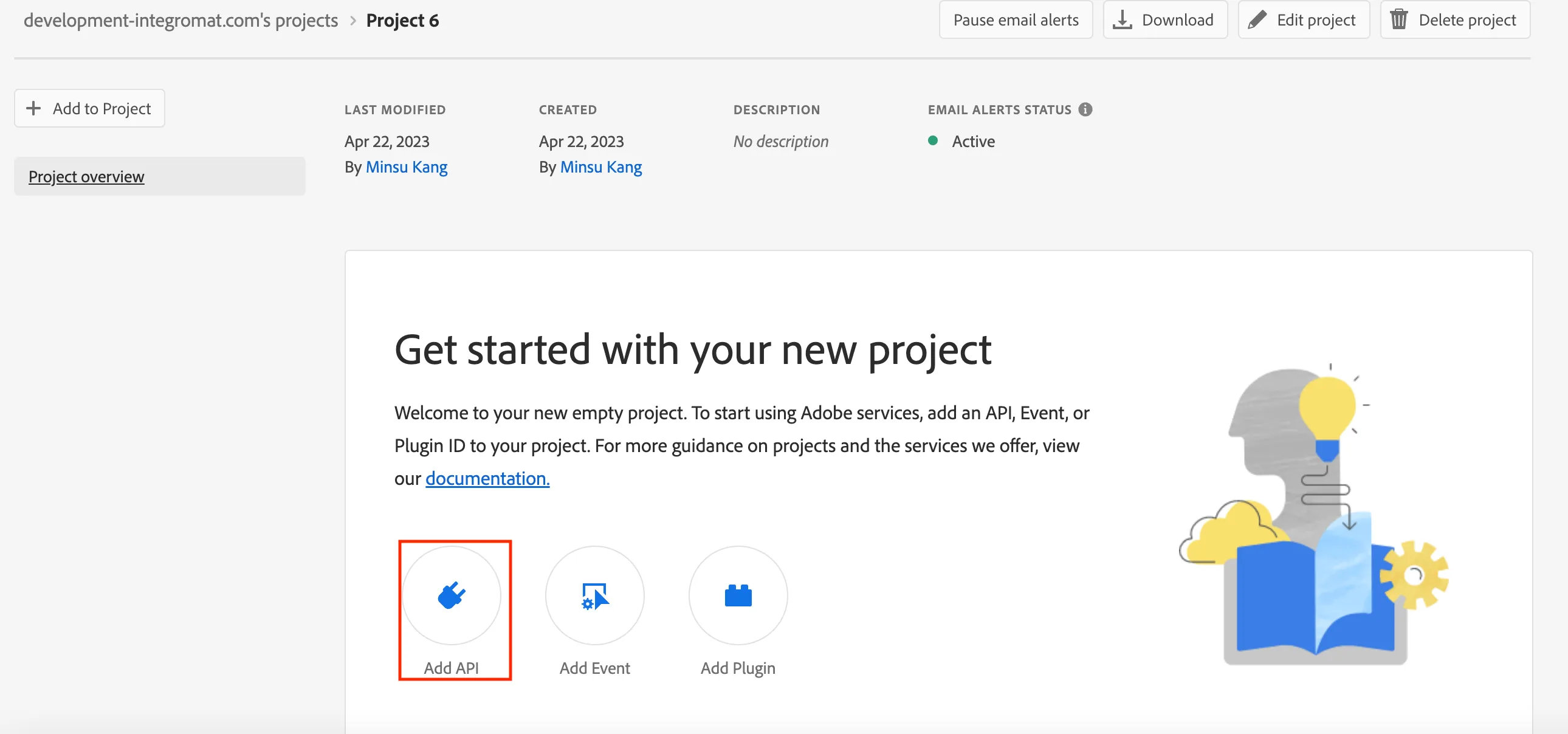Open Minsu Kang link under Last Modified

(406, 166)
